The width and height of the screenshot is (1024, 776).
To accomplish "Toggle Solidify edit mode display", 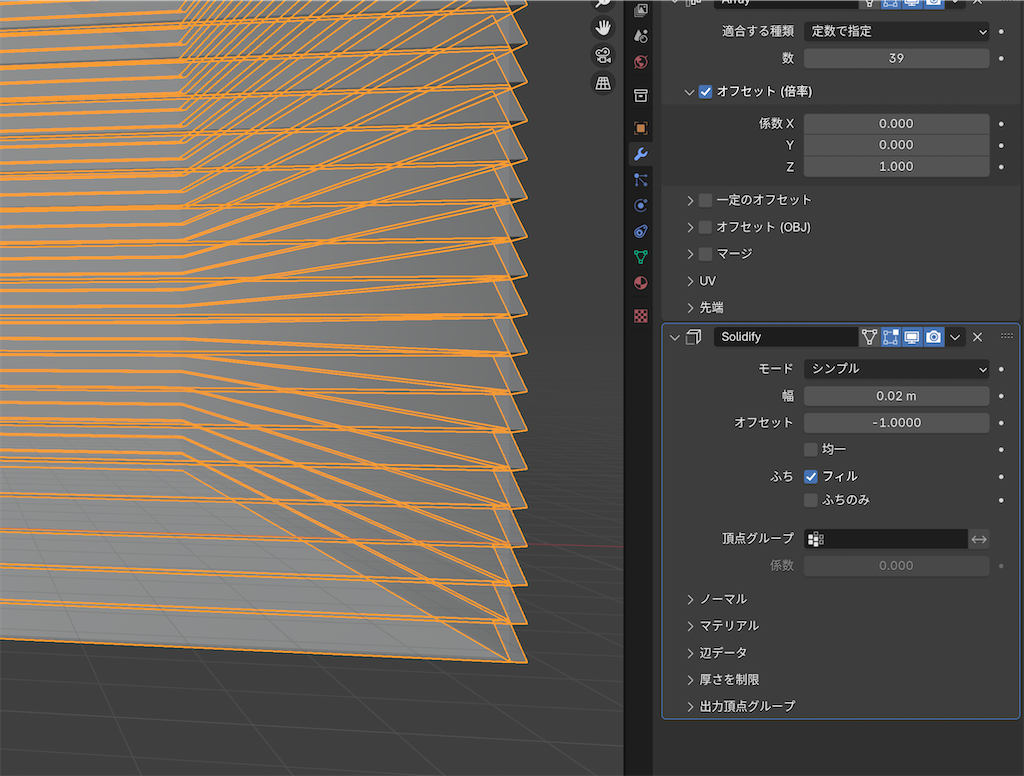I will 891,337.
